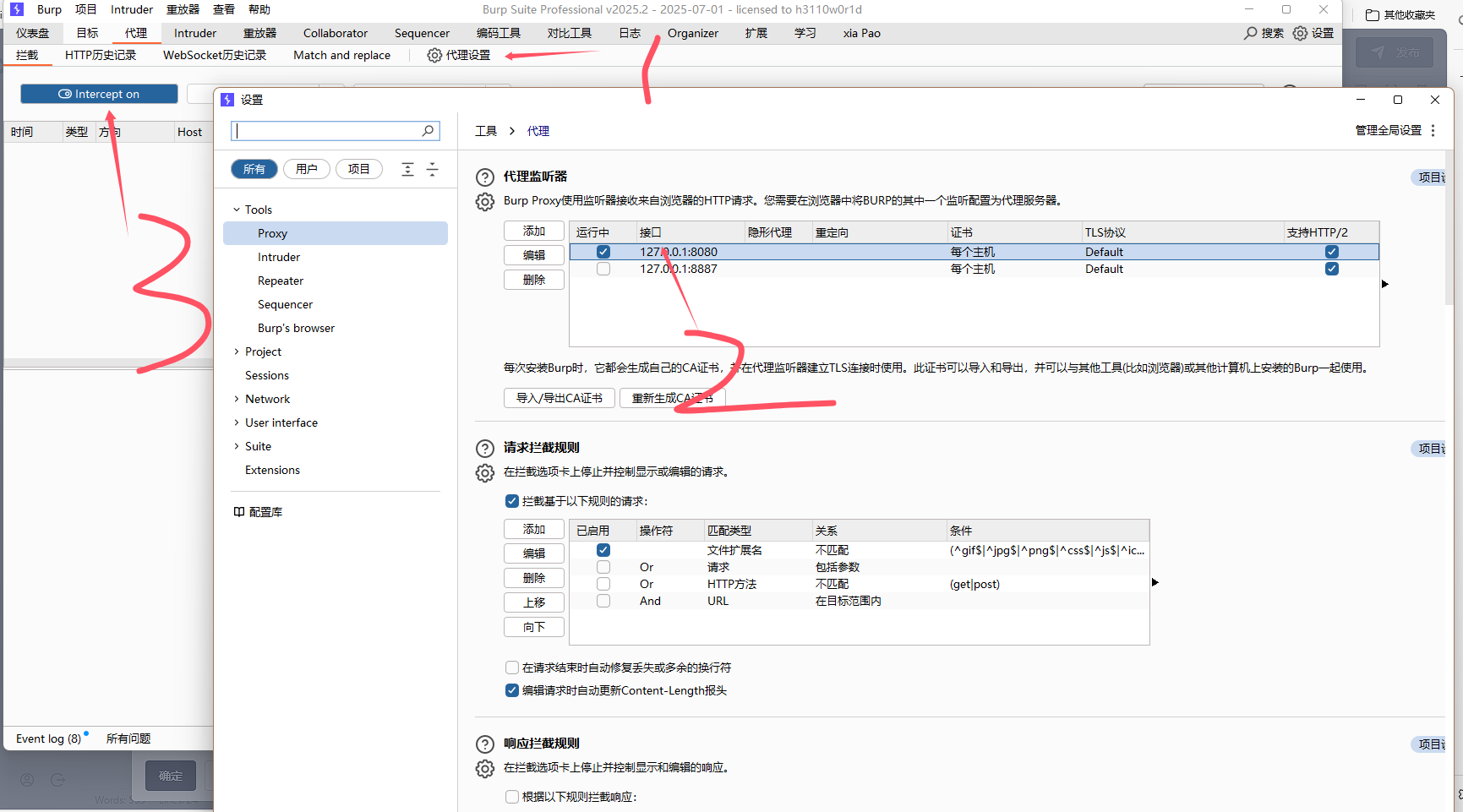
Task: Click the collapse-all icon in settings sidebar
Action: [432, 169]
